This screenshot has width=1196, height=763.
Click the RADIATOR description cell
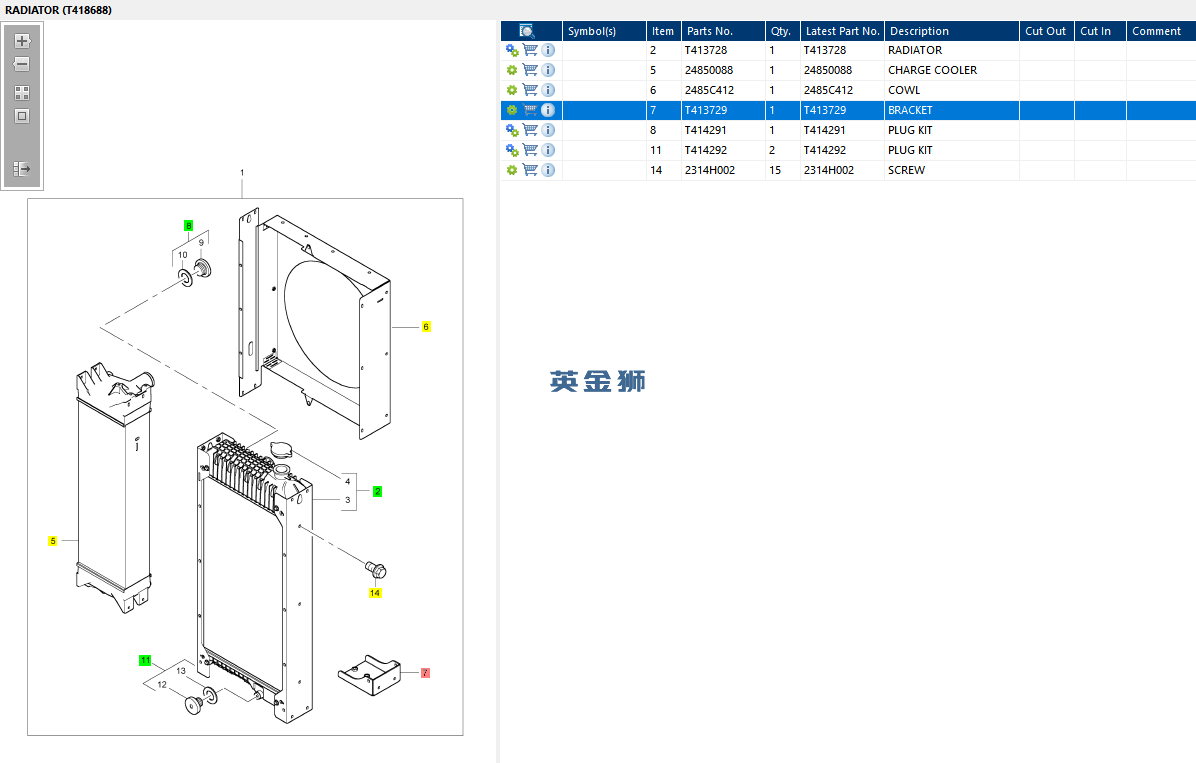[952, 50]
